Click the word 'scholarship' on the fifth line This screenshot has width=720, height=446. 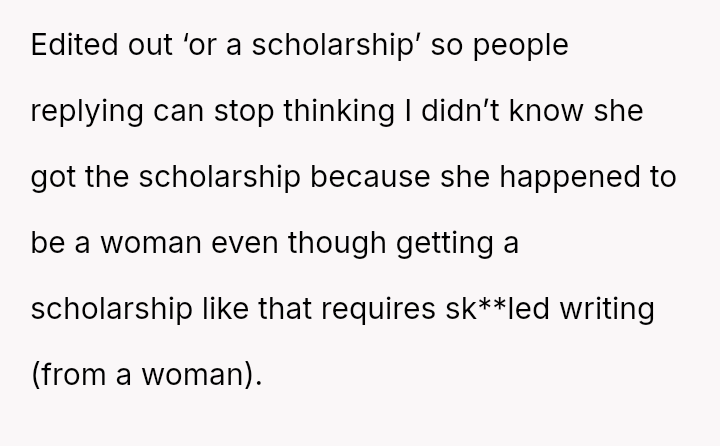(x=112, y=310)
